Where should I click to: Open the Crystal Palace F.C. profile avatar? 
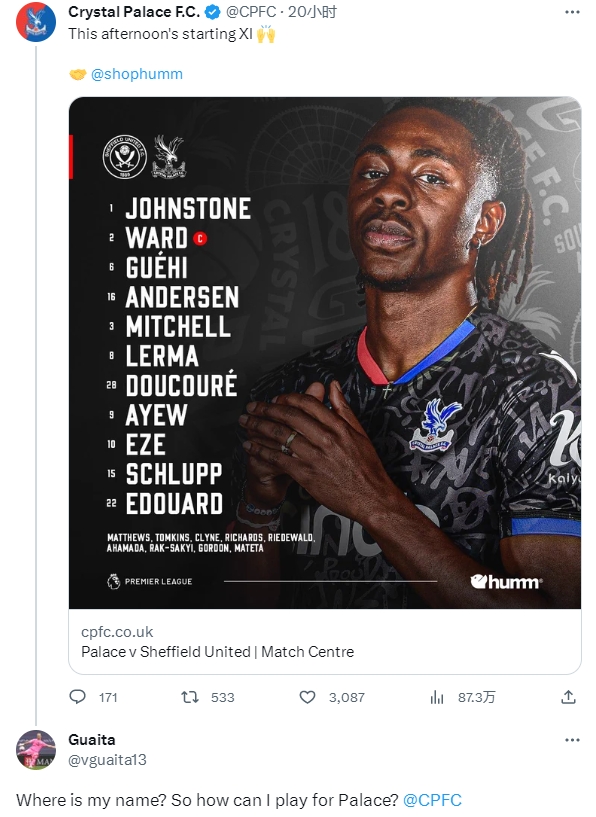[36, 22]
